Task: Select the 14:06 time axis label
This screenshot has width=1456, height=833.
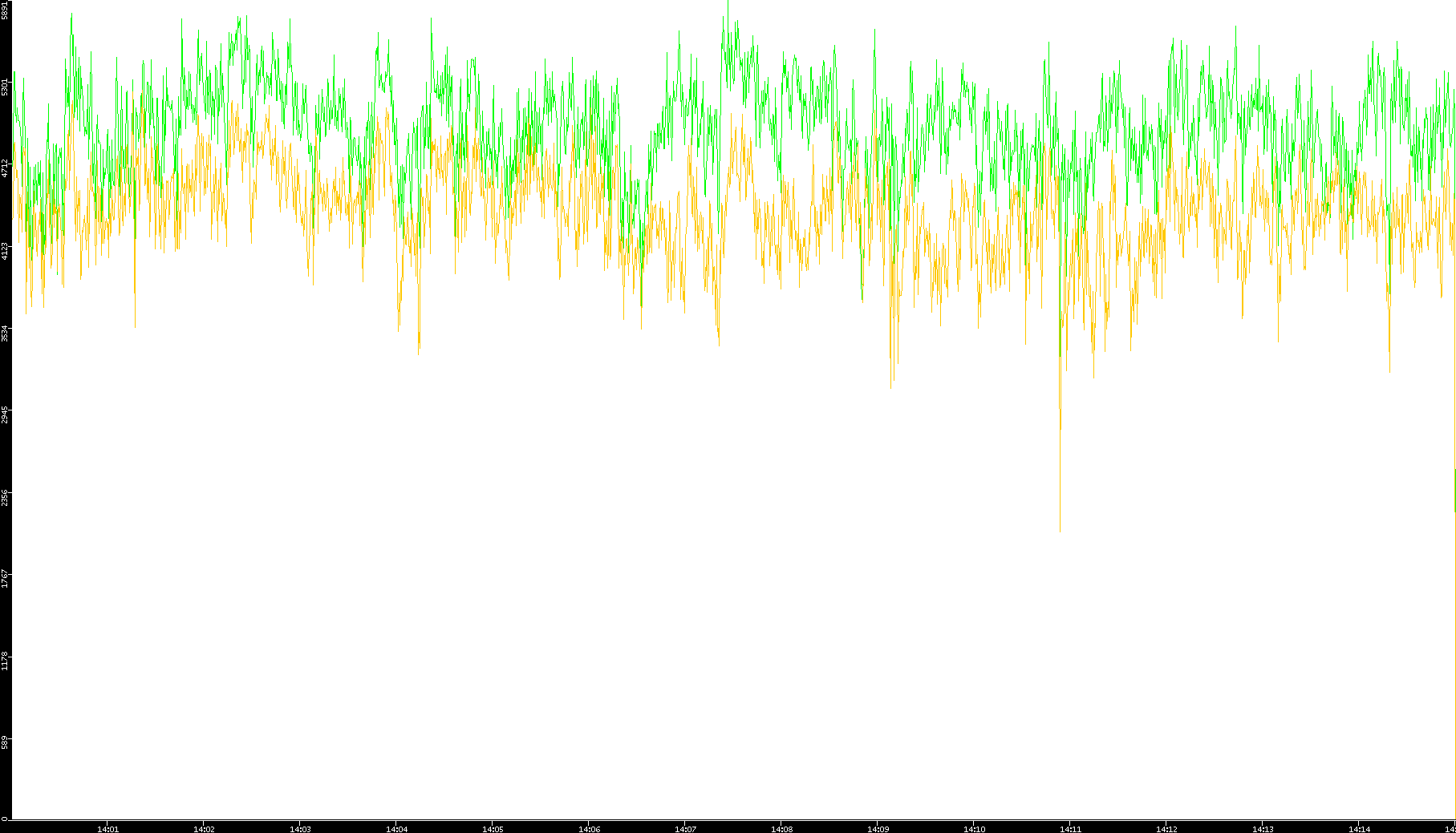Action: (589, 829)
